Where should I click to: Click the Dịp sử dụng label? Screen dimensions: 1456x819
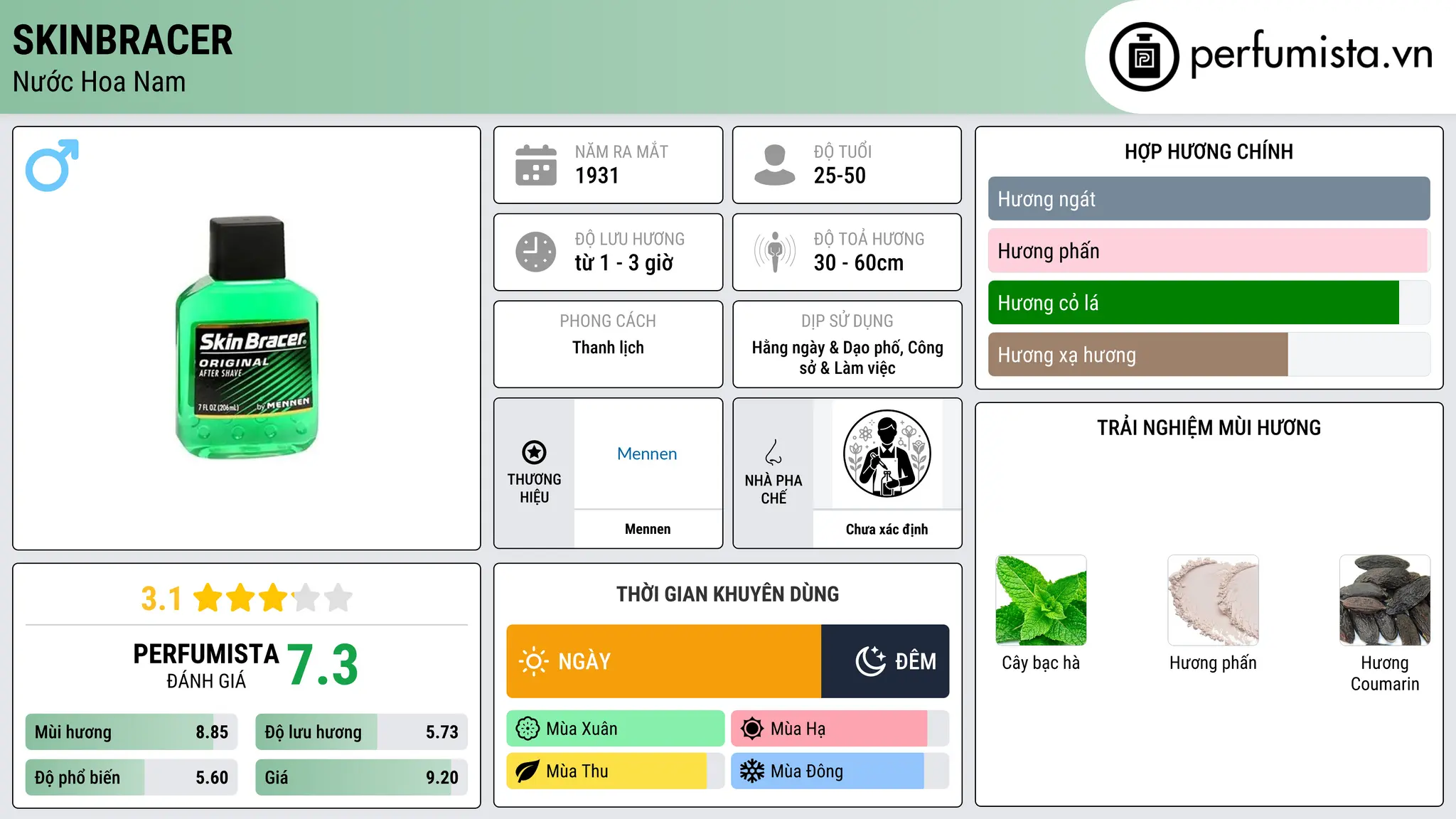click(847, 321)
